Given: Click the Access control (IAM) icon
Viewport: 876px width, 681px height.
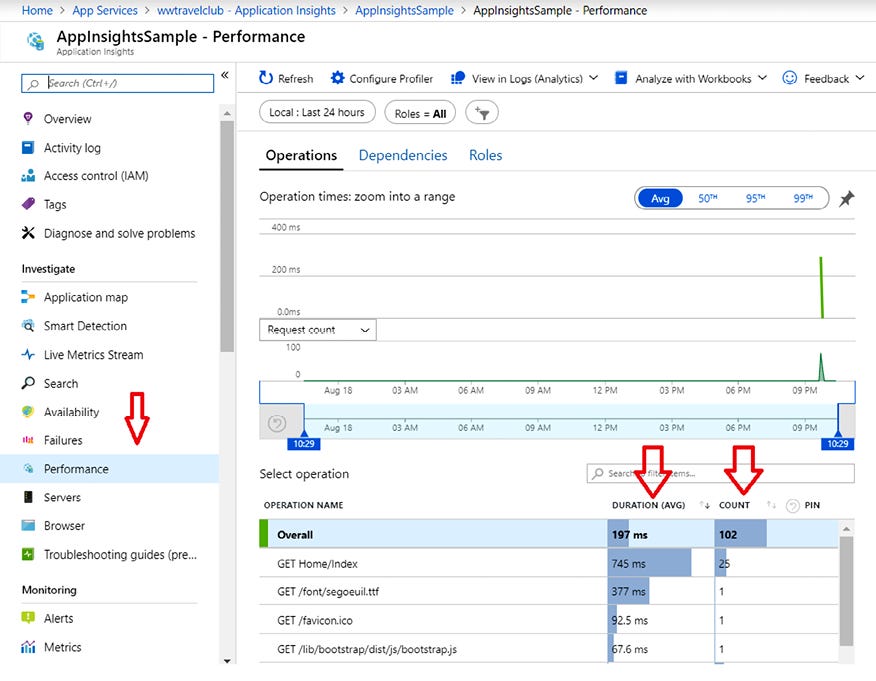Looking at the screenshot, I should click(28, 176).
